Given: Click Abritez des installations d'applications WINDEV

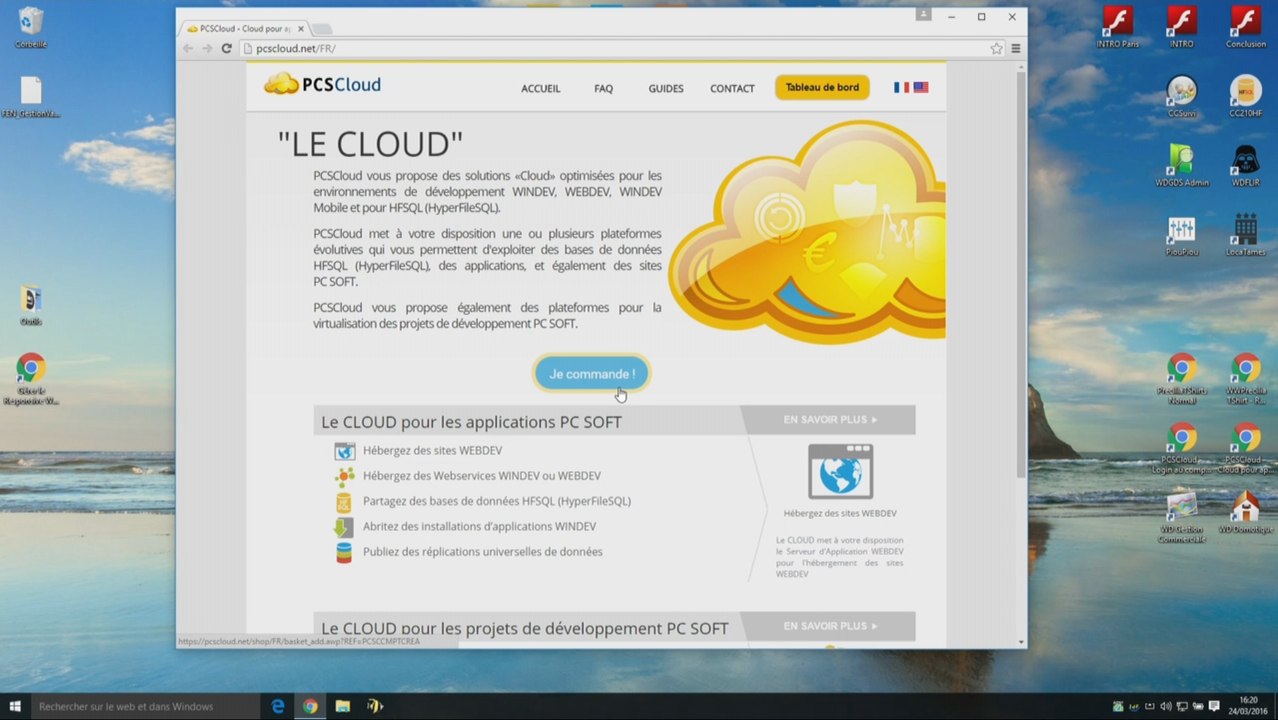Looking at the screenshot, I should pyautogui.click(x=479, y=527).
